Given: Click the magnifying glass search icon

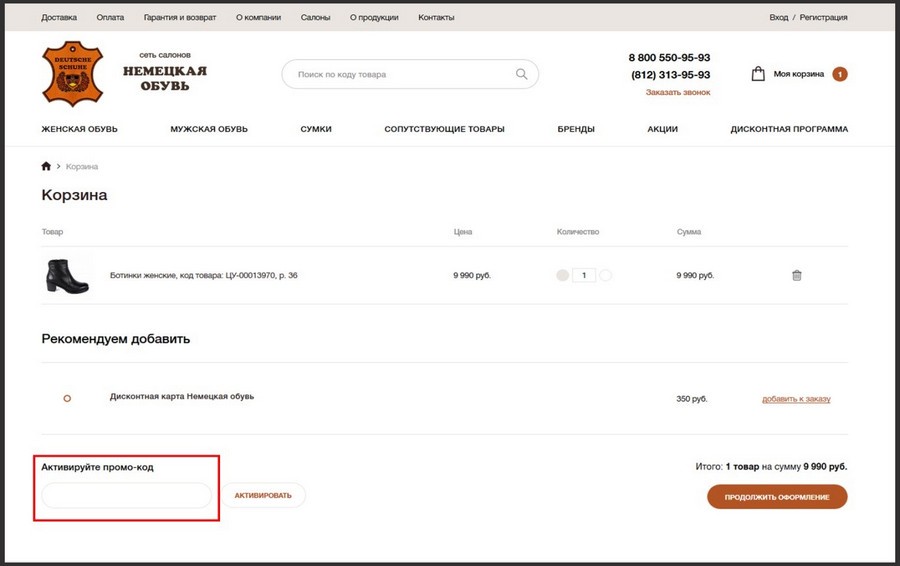Looking at the screenshot, I should pyautogui.click(x=521, y=74).
